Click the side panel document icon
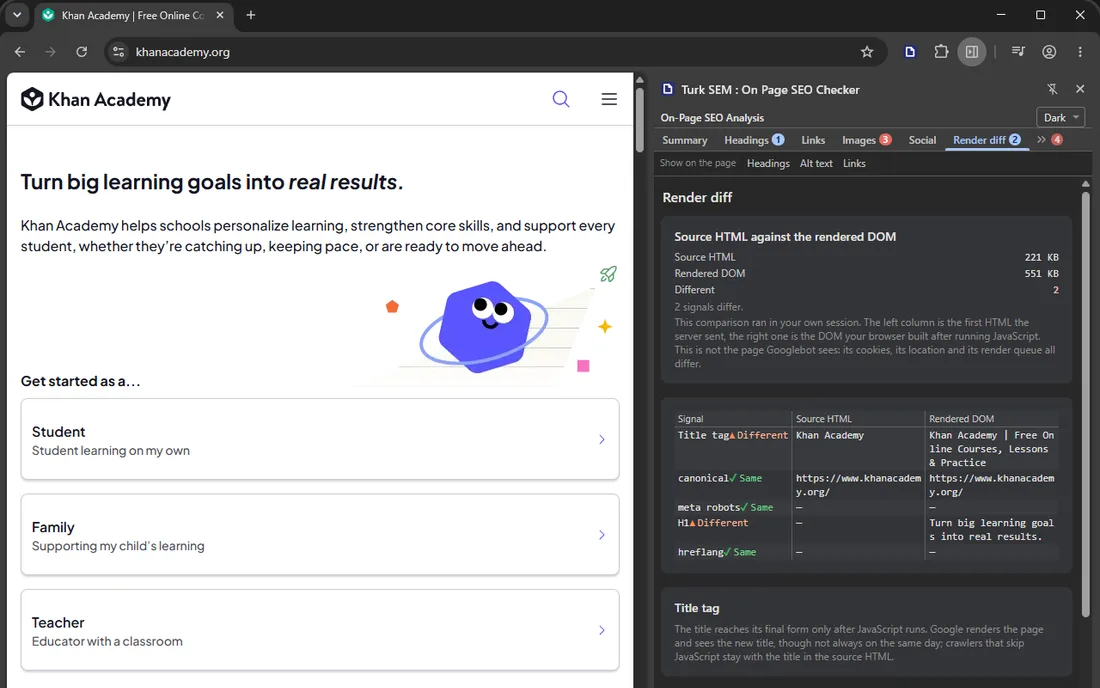This screenshot has height=688, width=1100. pos(668,89)
